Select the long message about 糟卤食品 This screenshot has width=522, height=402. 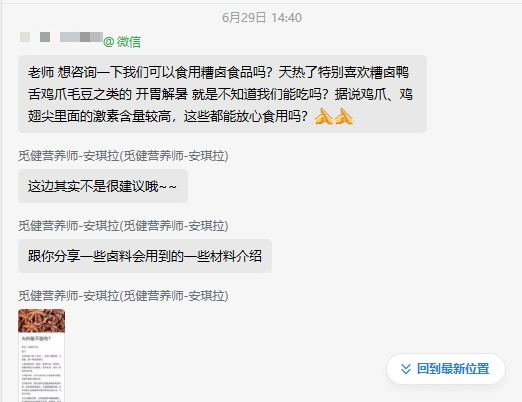(x=222, y=94)
